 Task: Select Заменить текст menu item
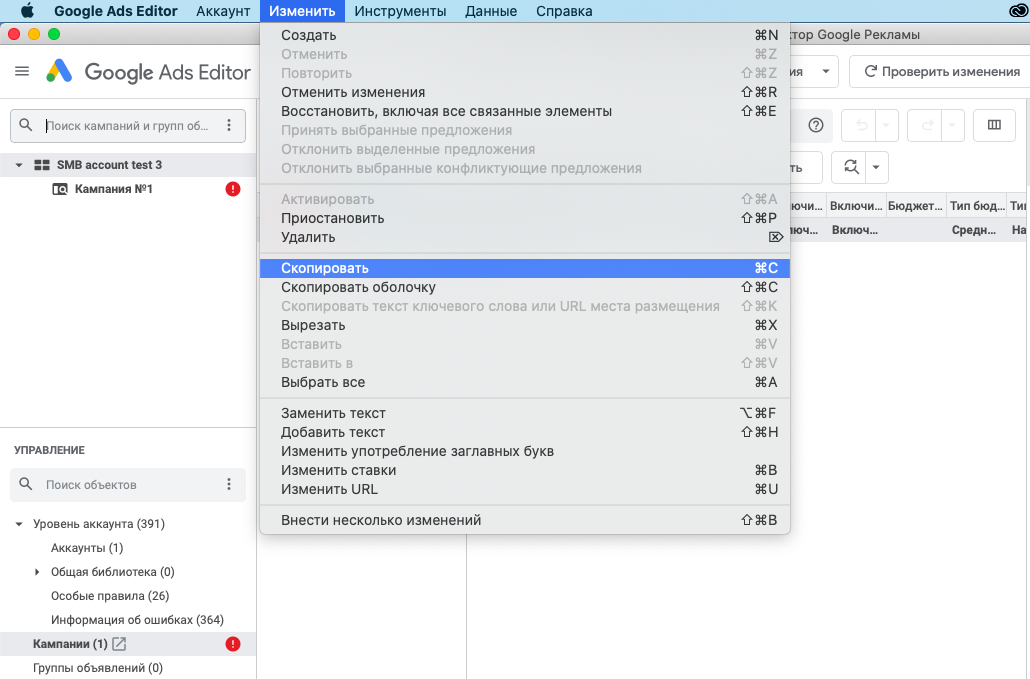(x=525, y=413)
